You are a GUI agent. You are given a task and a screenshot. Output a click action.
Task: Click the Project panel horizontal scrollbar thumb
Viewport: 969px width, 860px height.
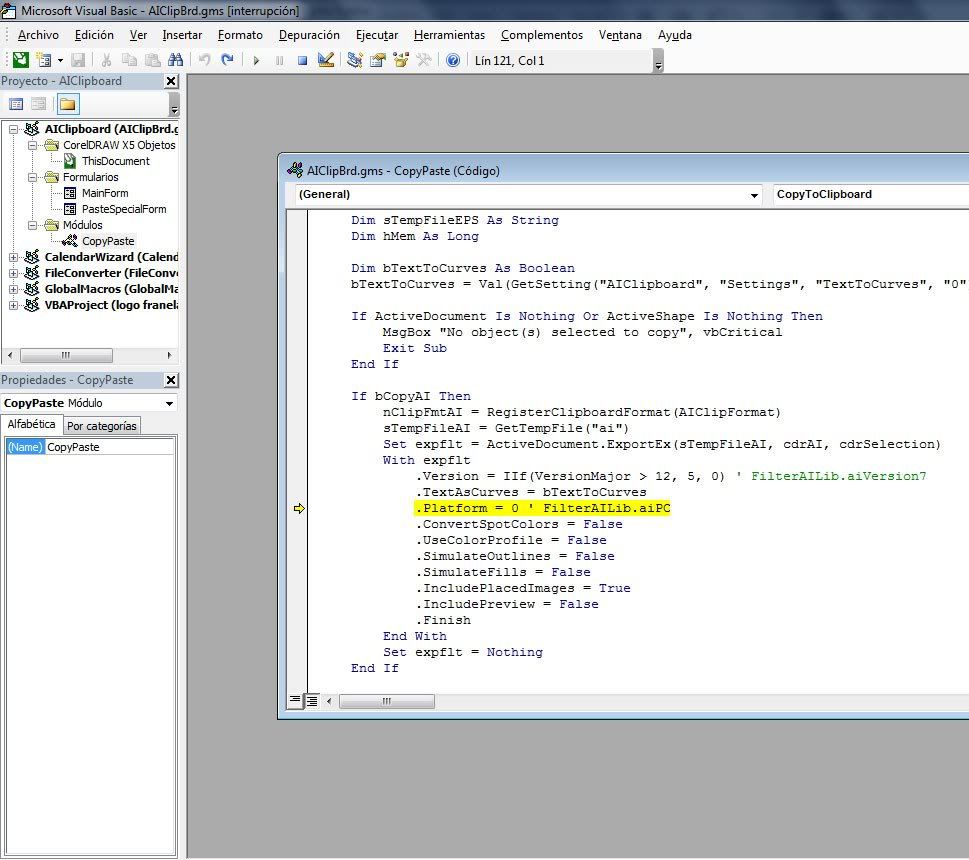[x=66, y=355]
